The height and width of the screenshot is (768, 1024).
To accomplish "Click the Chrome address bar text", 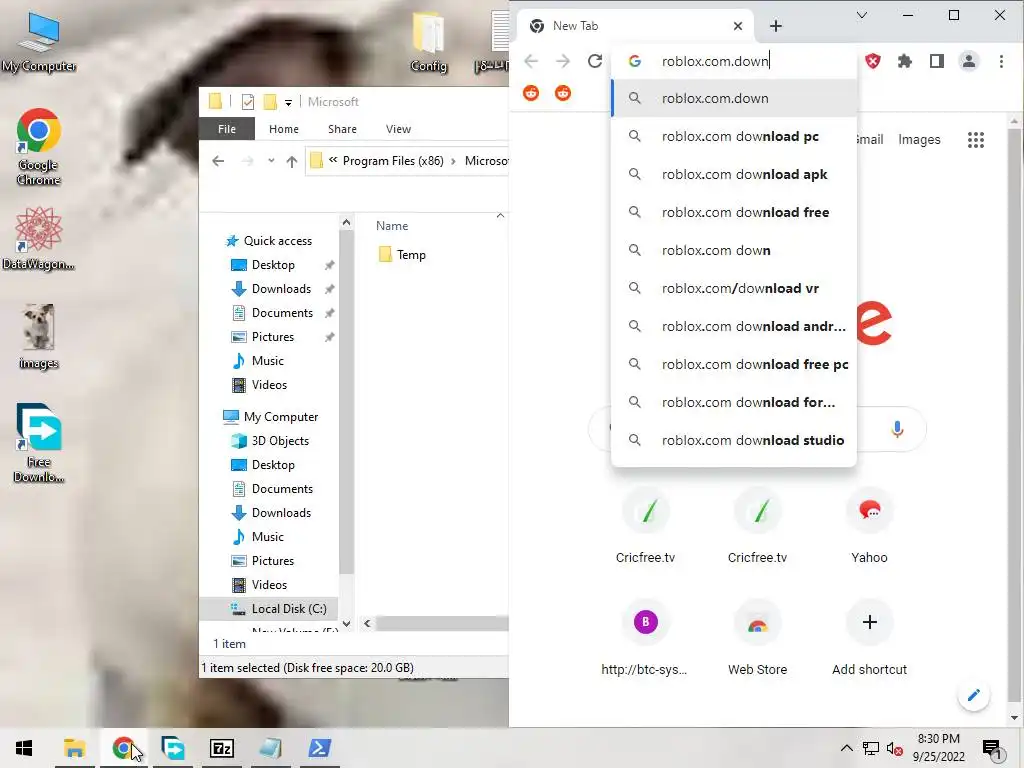I will (715, 61).
